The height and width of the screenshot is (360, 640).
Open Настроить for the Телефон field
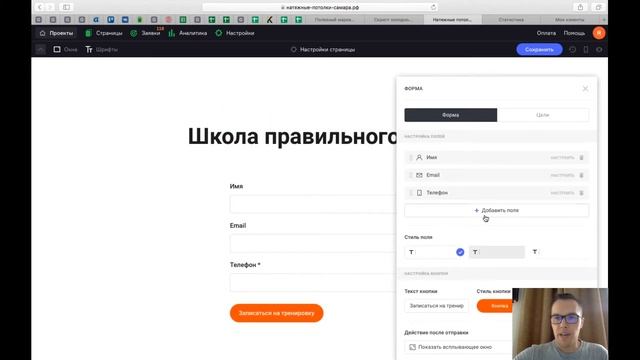click(562, 193)
